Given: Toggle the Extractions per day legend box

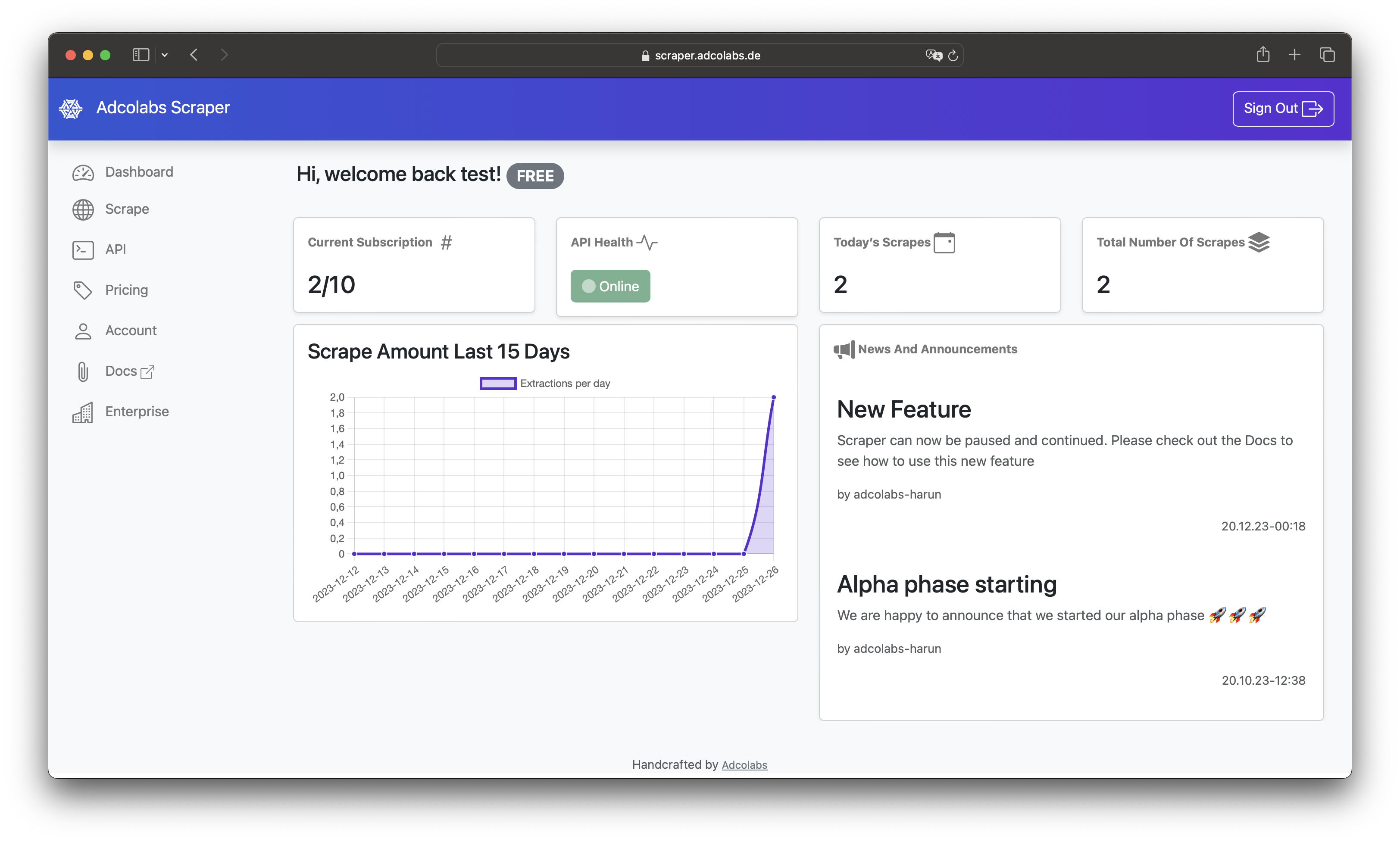Looking at the screenshot, I should click(x=498, y=384).
